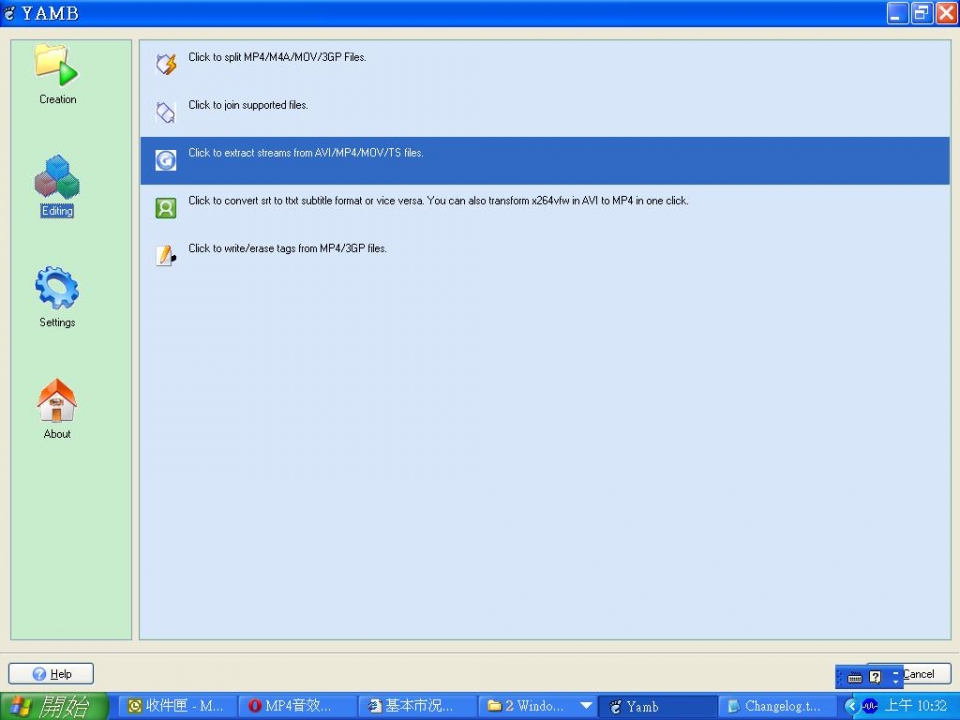Image resolution: width=960 pixels, height=720 pixels.
Task: Select 'Click to split MP4/M4A/MOV/3GP Files'
Action: click(277, 57)
